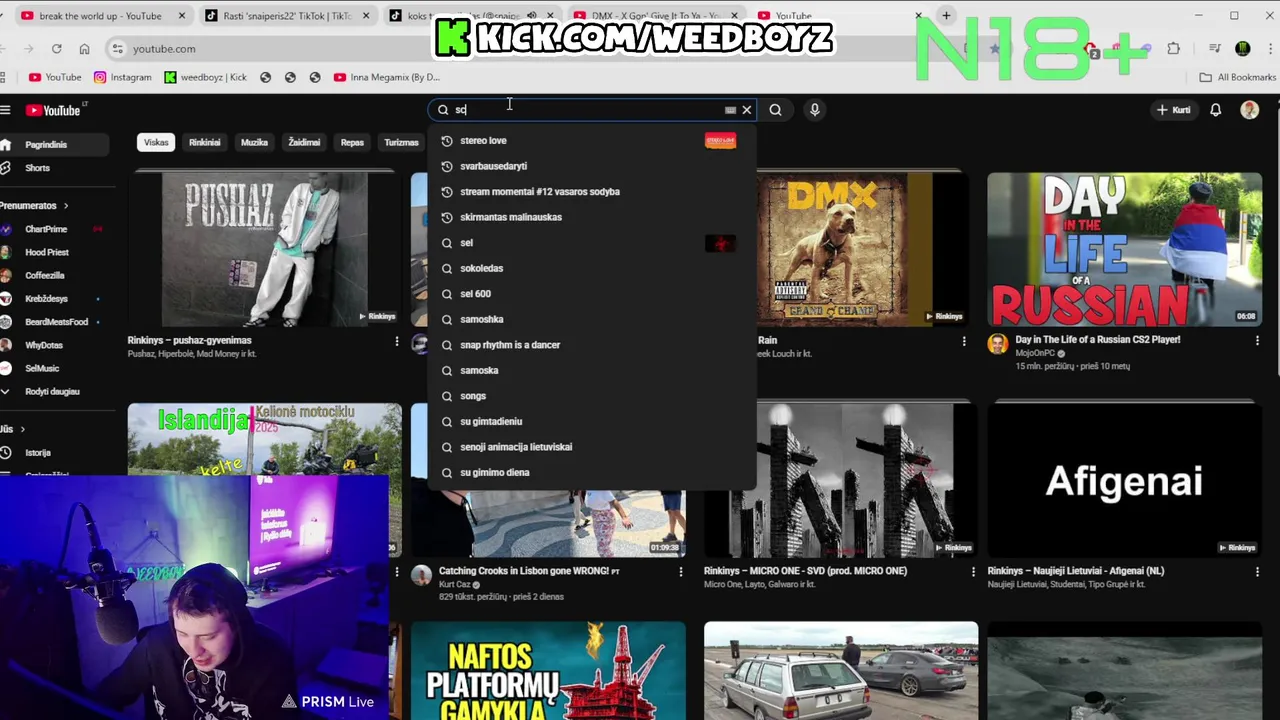Choose the 'svarbausedaryti' suggestion
1280x720 pixels.
click(x=592, y=166)
